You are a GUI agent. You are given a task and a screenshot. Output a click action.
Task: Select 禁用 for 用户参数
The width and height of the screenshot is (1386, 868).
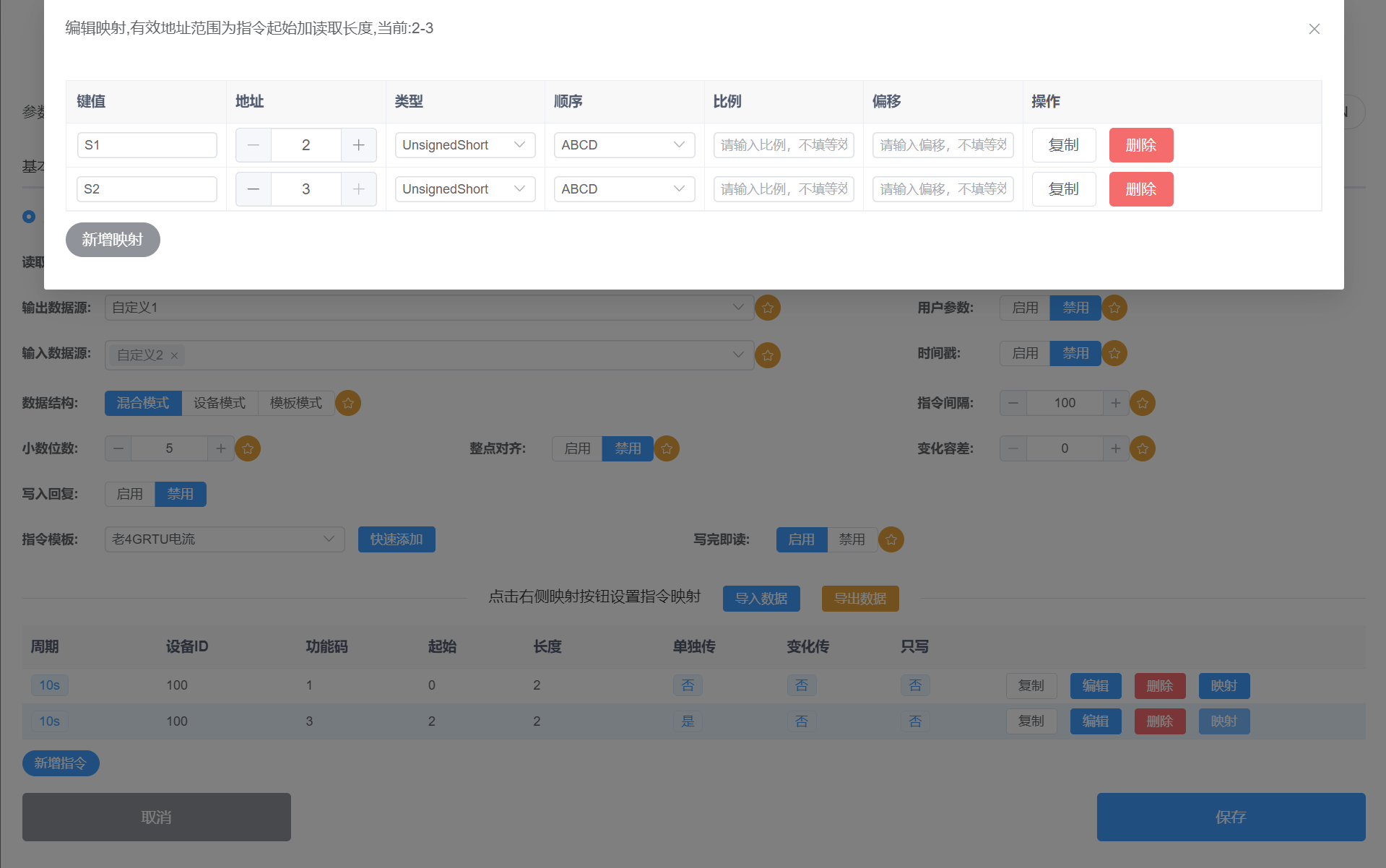tap(1075, 308)
